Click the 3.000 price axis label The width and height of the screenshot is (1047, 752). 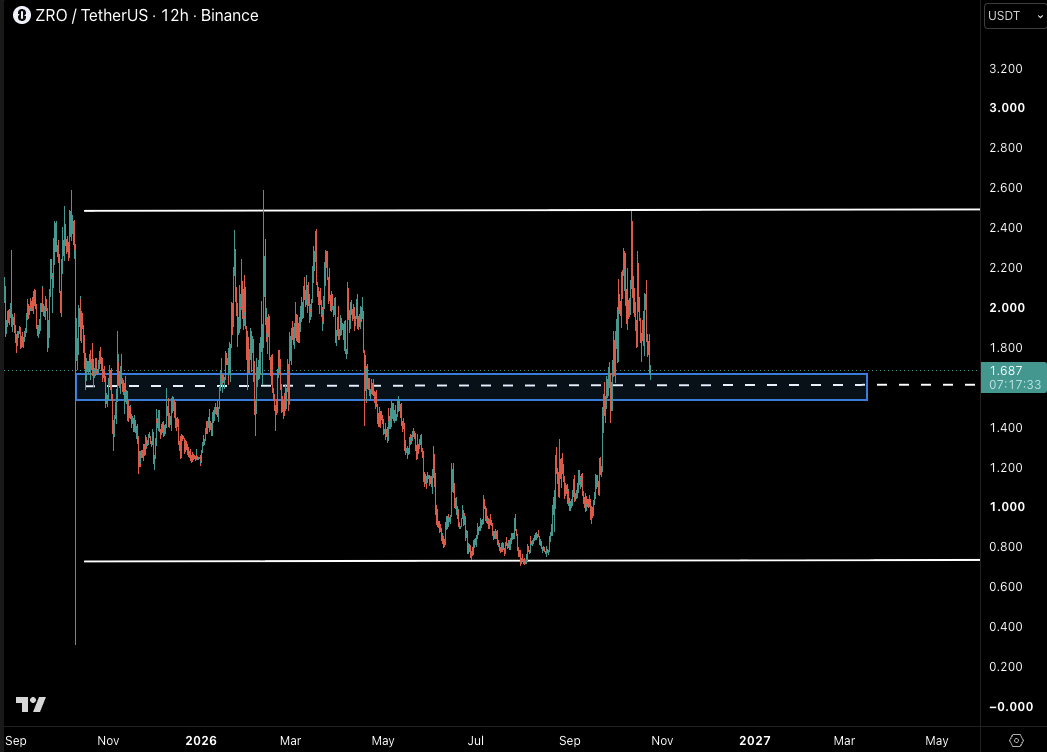point(1007,108)
